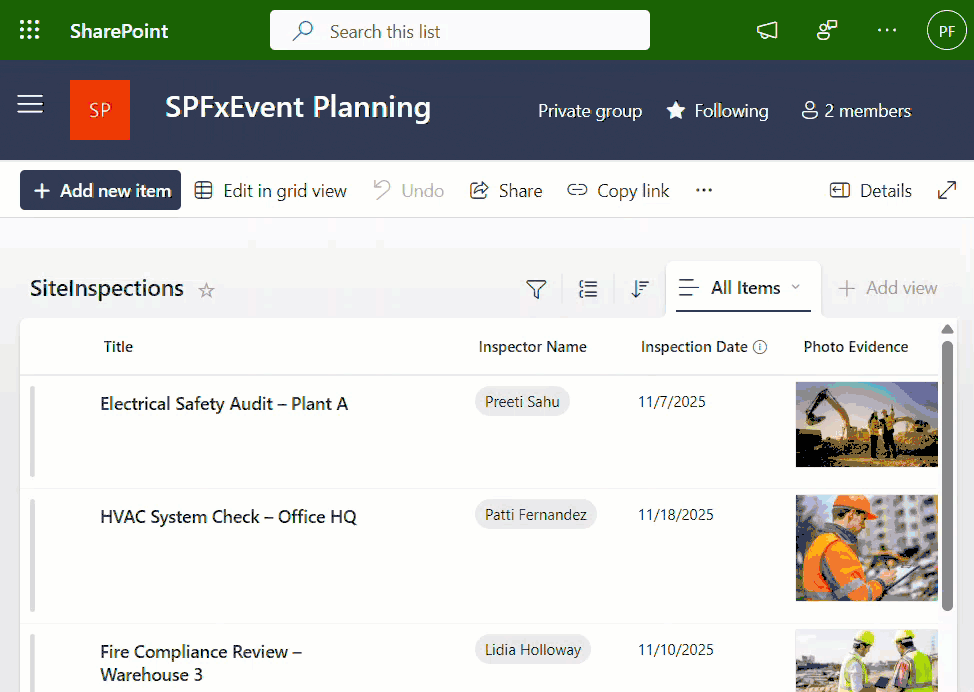Click Add view button

(888, 288)
